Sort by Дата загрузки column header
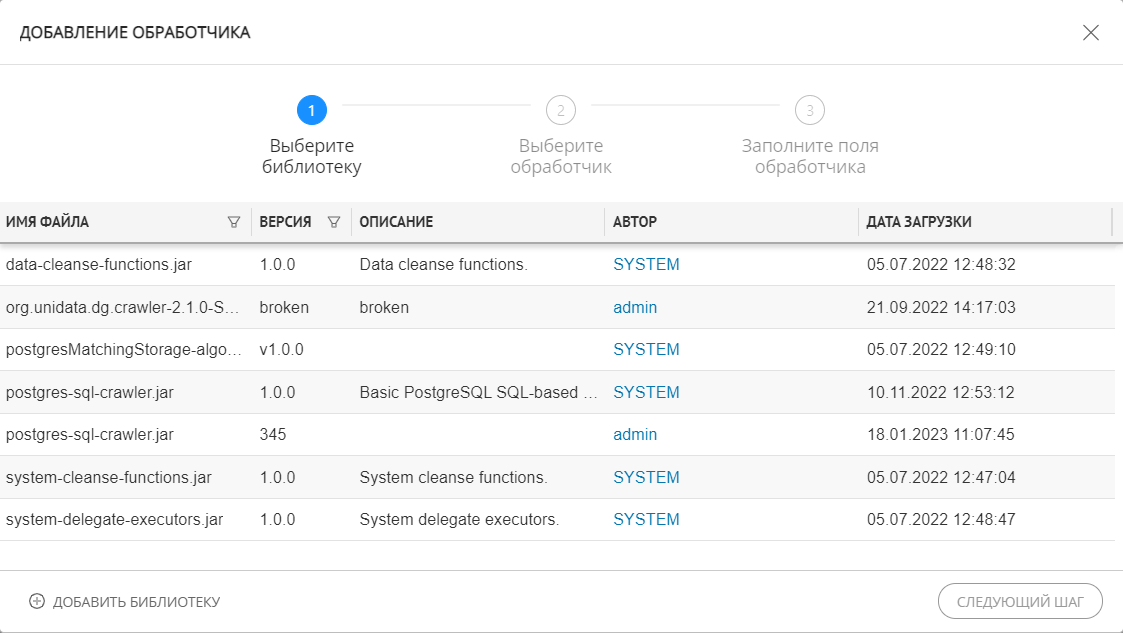This screenshot has width=1123, height=633. 919,222
